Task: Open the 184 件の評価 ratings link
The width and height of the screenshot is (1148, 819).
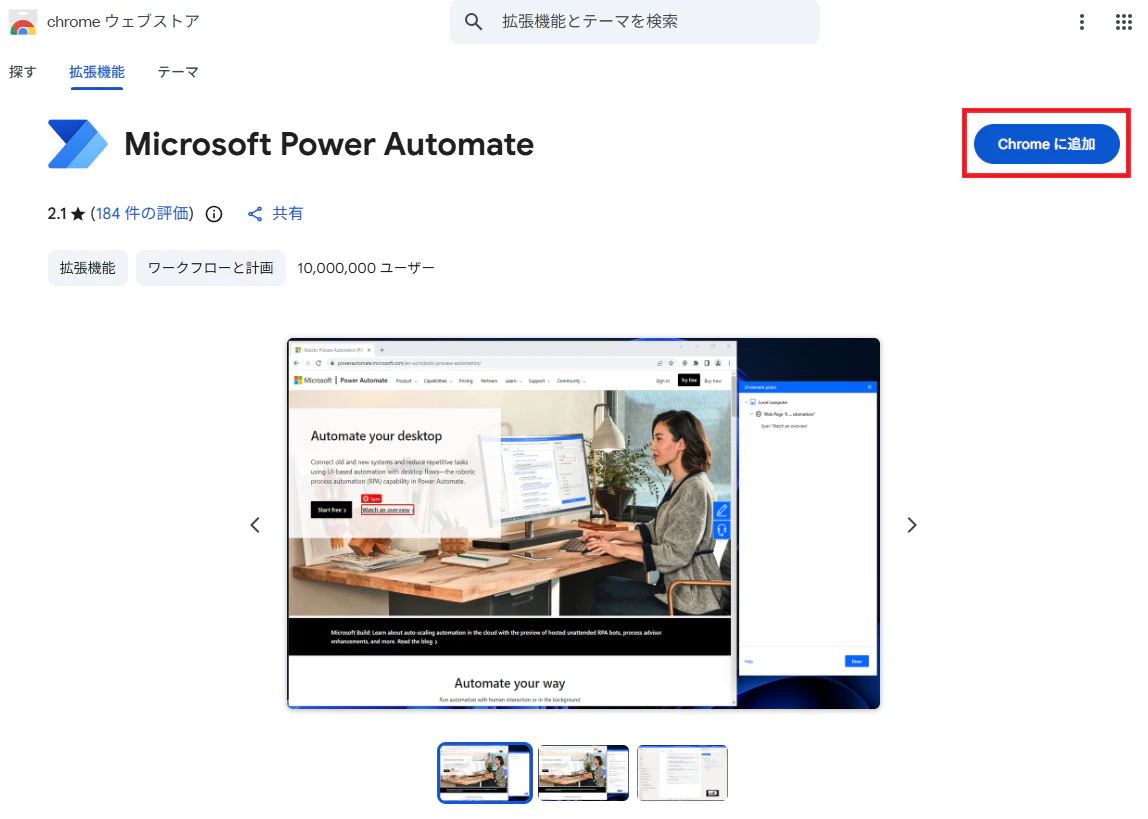Action: click(143, 214)
